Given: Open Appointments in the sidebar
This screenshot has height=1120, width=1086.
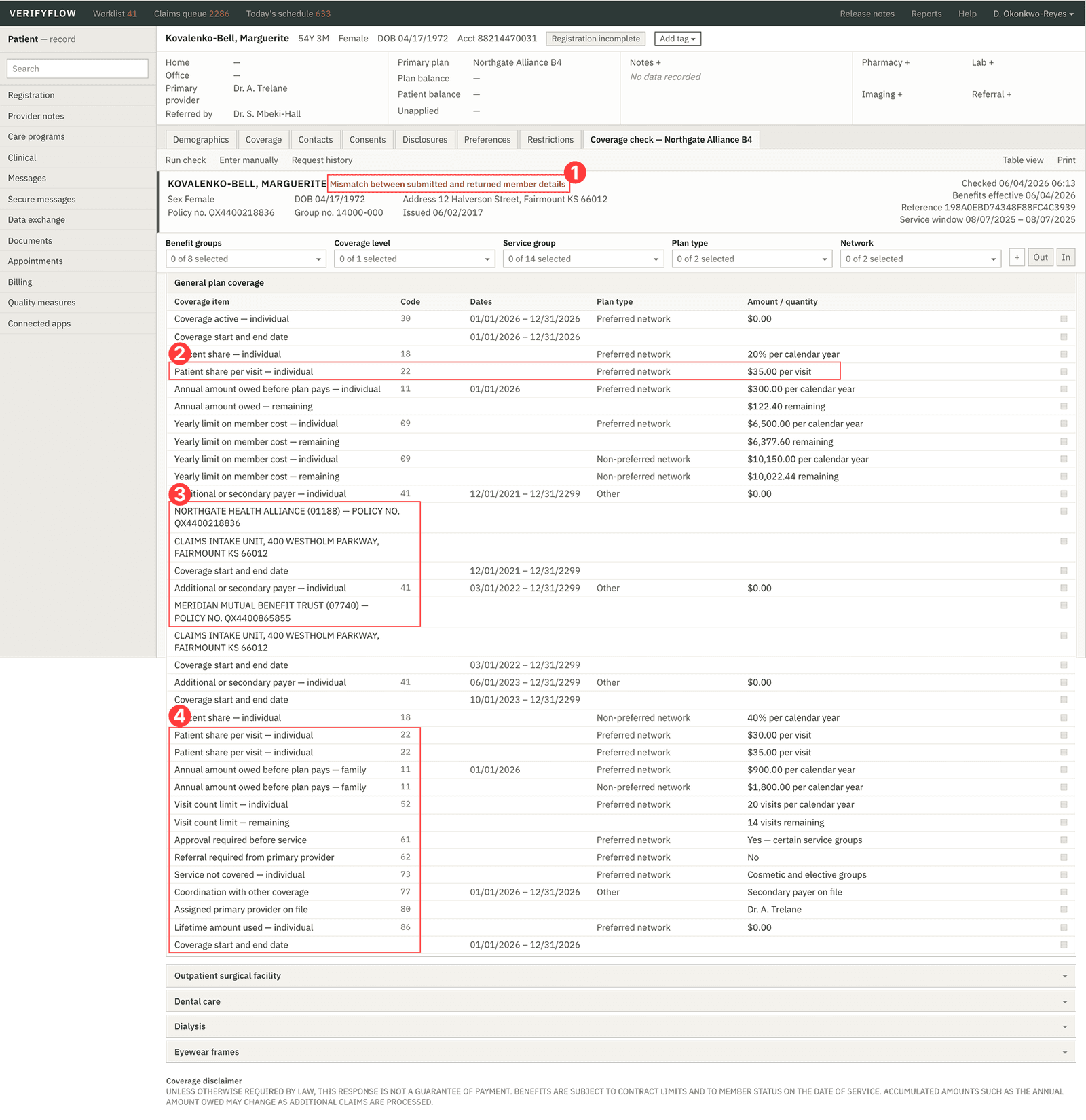Looking at the screenshot, I should (x=78, y=261).
